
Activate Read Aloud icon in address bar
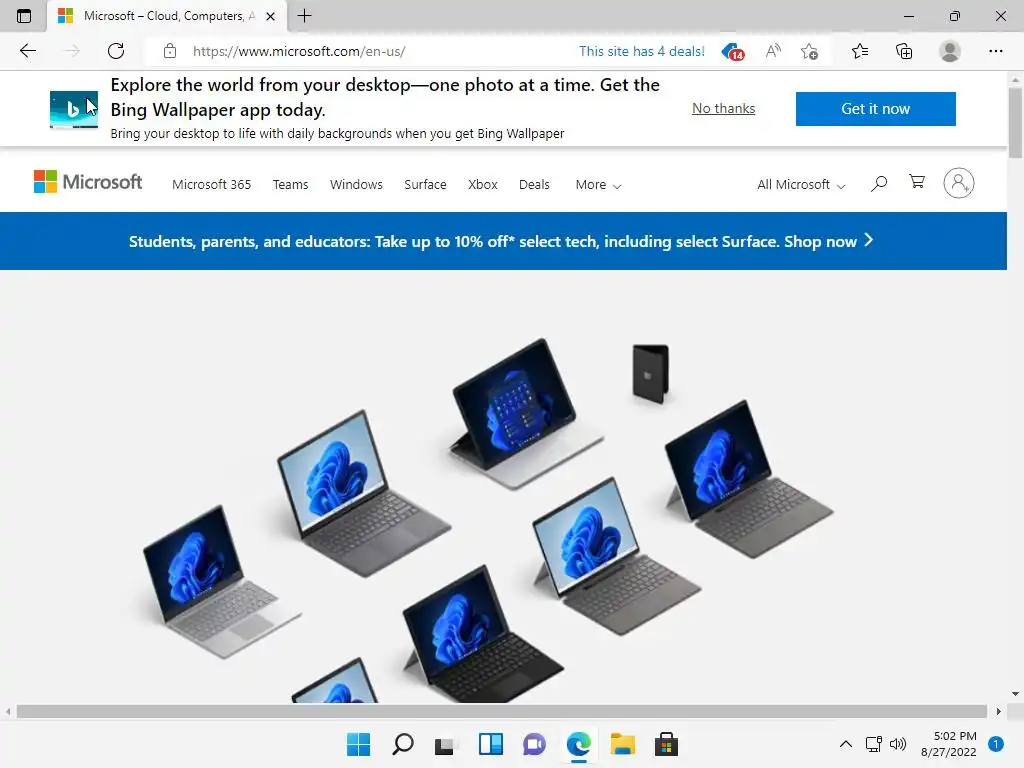pyautogui.click(x=773, y=51)
